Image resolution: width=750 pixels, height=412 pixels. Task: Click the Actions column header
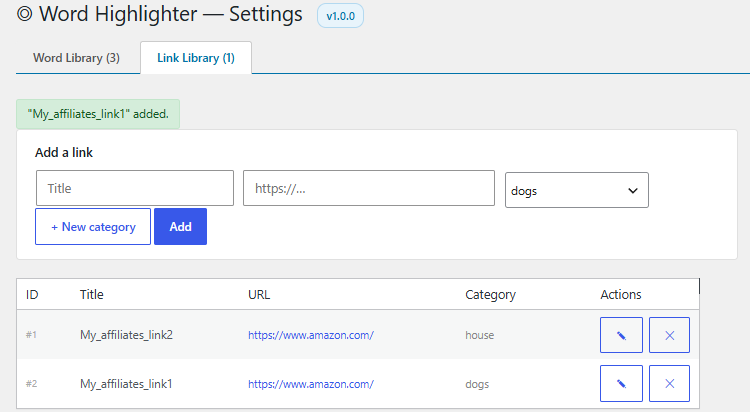[621, 294]
